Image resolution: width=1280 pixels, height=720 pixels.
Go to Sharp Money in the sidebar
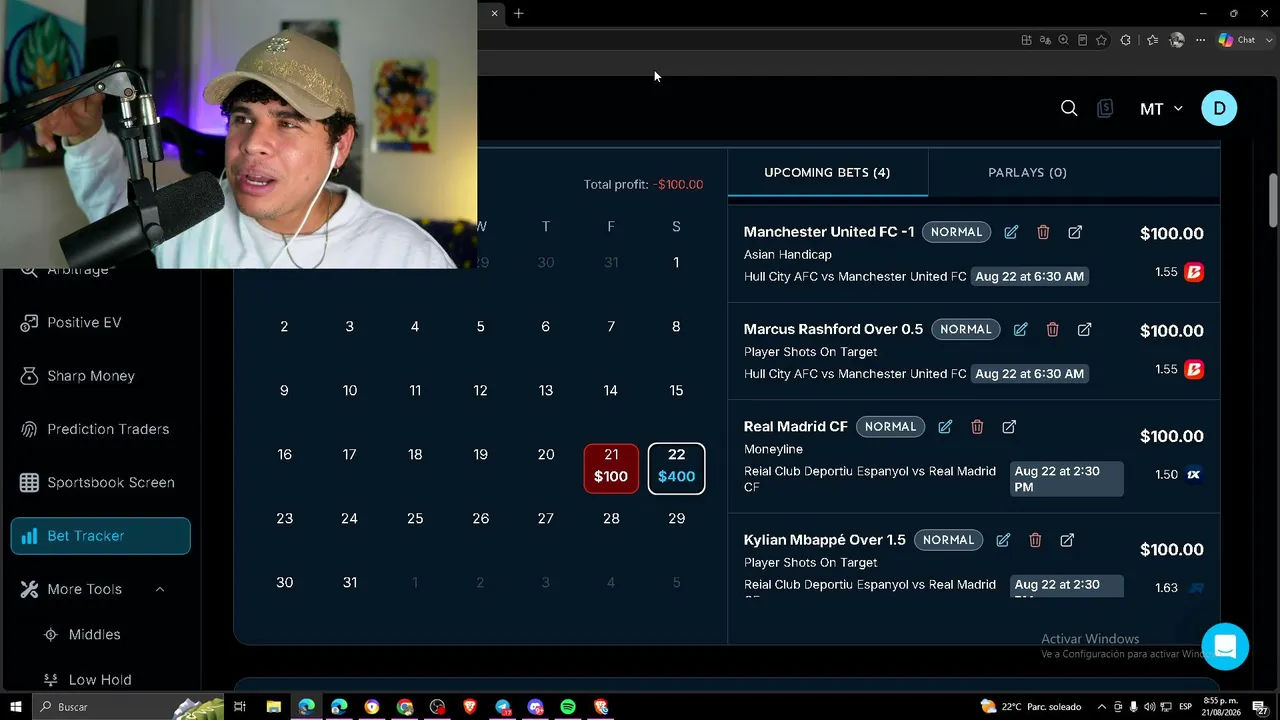[x=100, y=376]
